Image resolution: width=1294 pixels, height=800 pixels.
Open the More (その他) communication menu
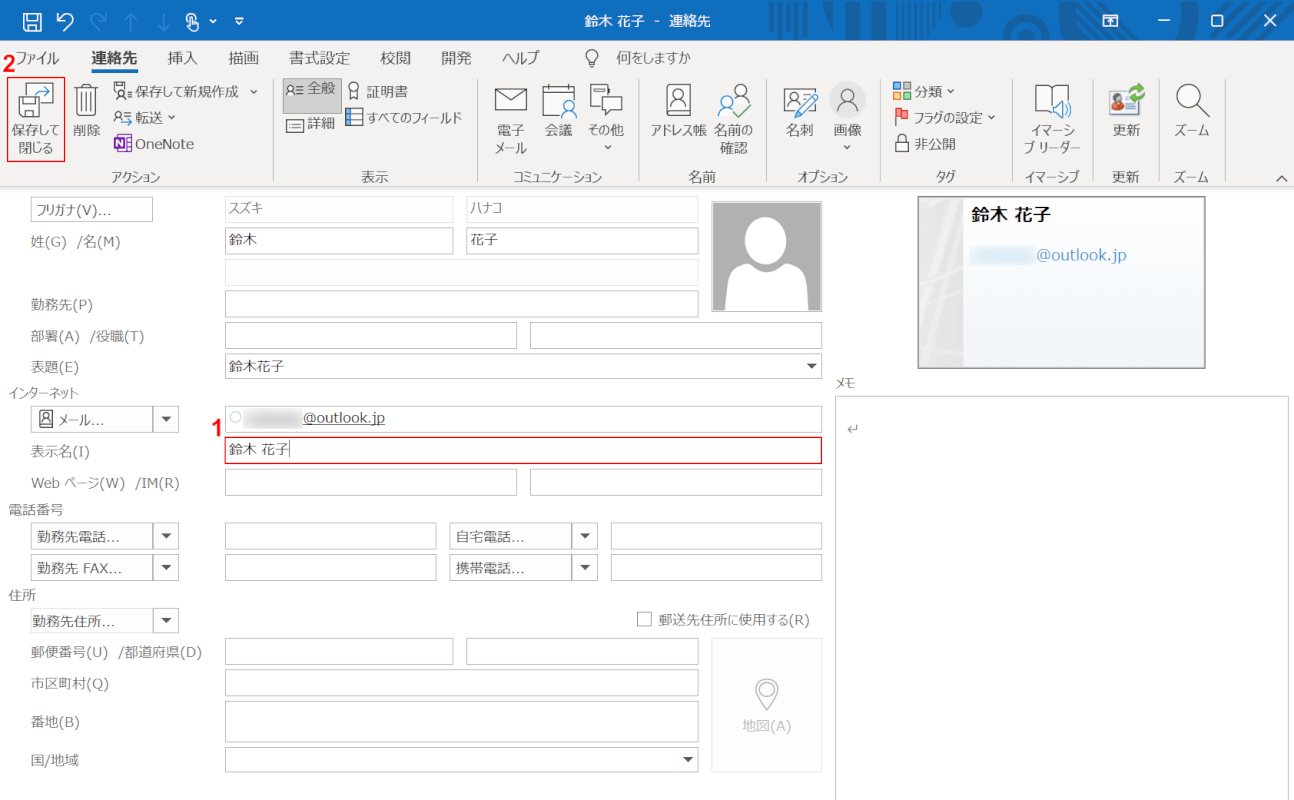click(606, 118)
